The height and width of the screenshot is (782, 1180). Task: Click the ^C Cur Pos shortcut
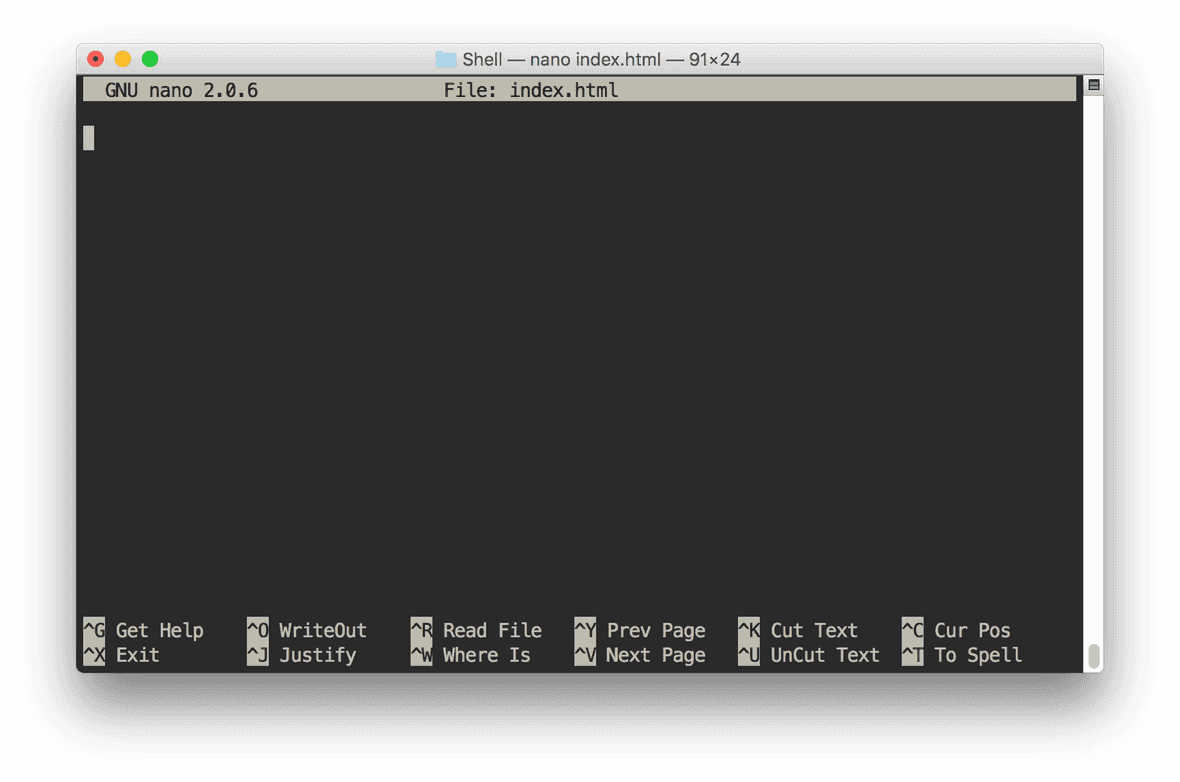coord(956,631)
